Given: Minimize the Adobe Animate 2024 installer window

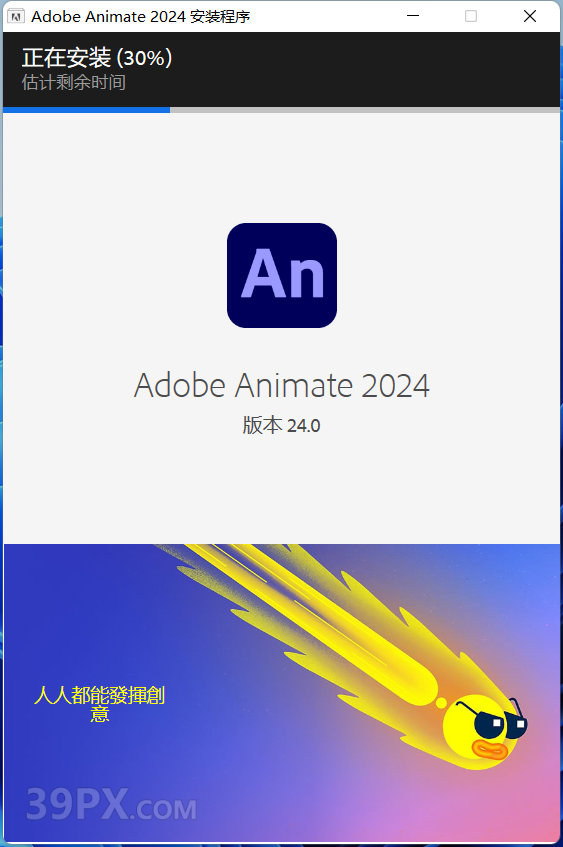Looking at the screenshot, I should coord(413,16).
